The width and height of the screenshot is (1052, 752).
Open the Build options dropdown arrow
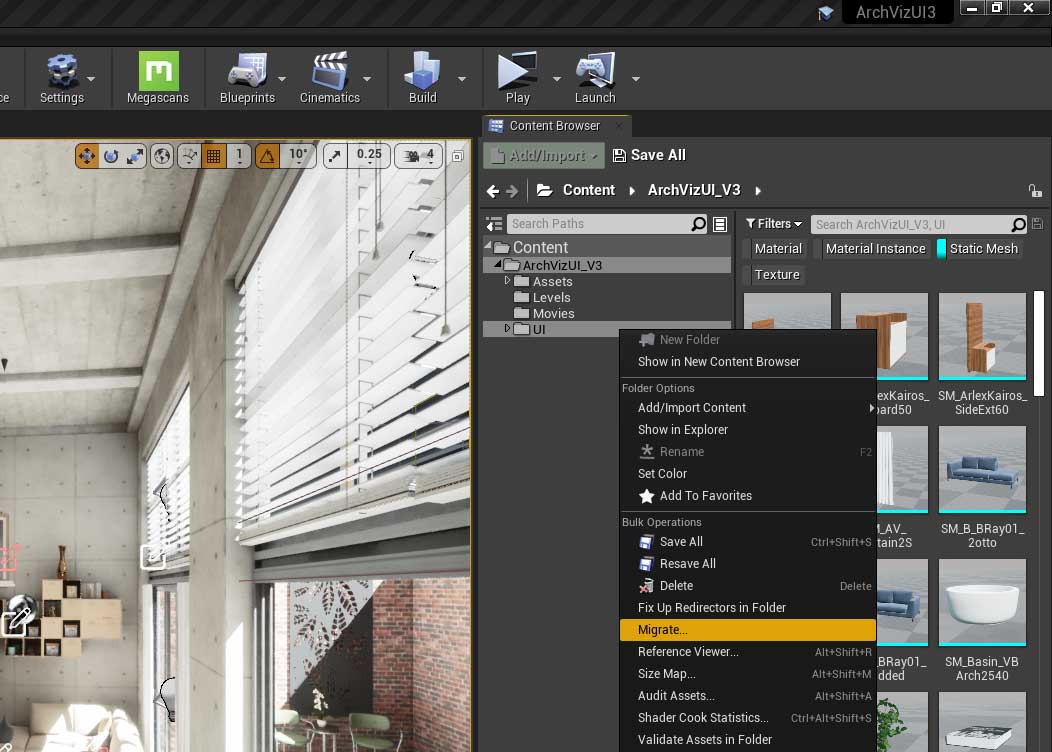462,79
